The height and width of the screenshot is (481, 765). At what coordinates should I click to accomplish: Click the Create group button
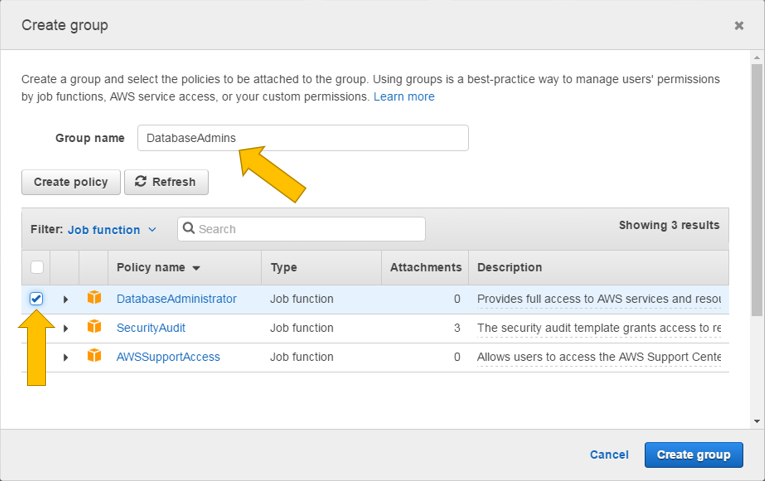(x=693, y=455)
